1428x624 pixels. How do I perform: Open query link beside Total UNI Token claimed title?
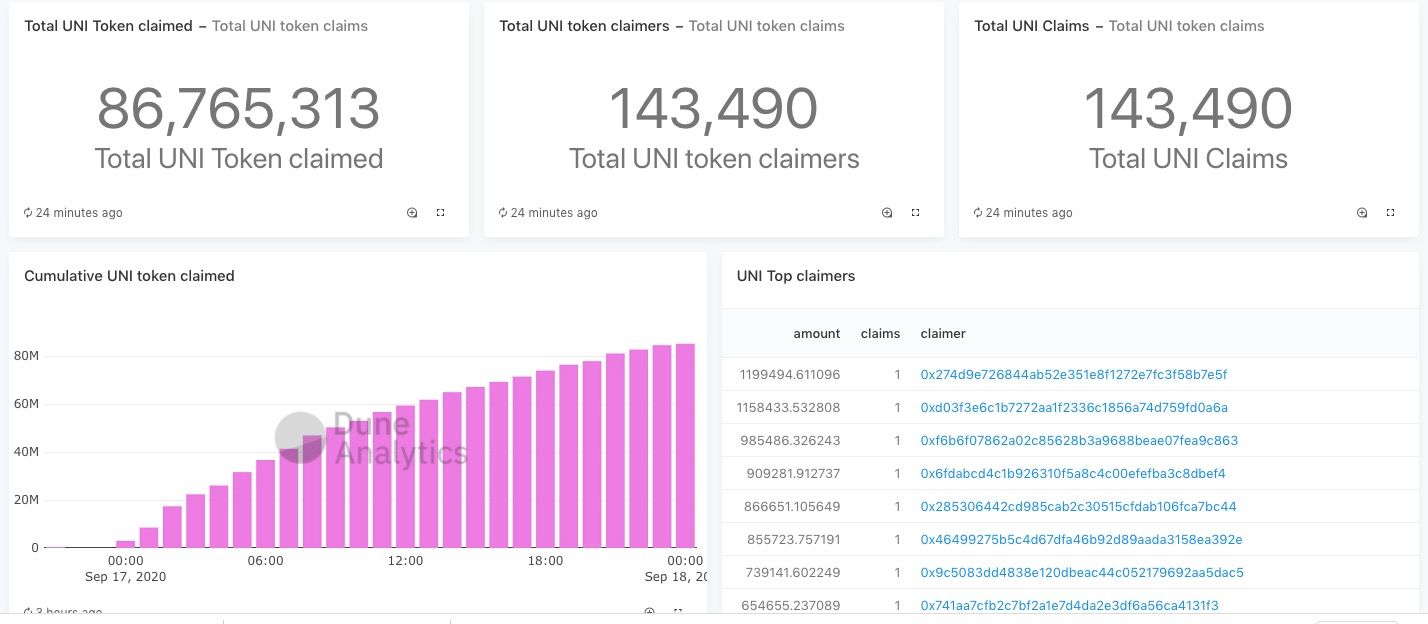click(290, 26)
